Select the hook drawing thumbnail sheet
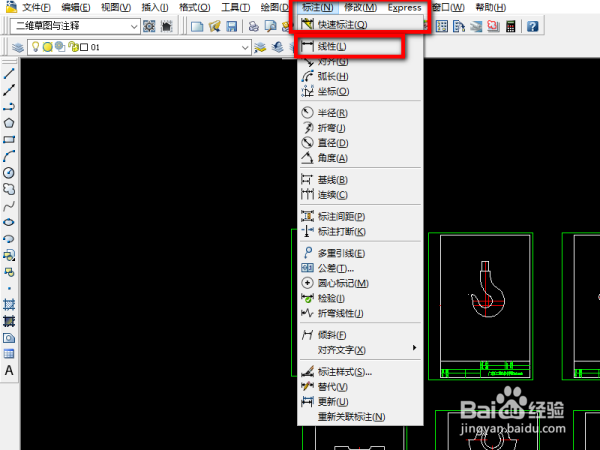This screenshot has width=600, height=450. [481, 306]
